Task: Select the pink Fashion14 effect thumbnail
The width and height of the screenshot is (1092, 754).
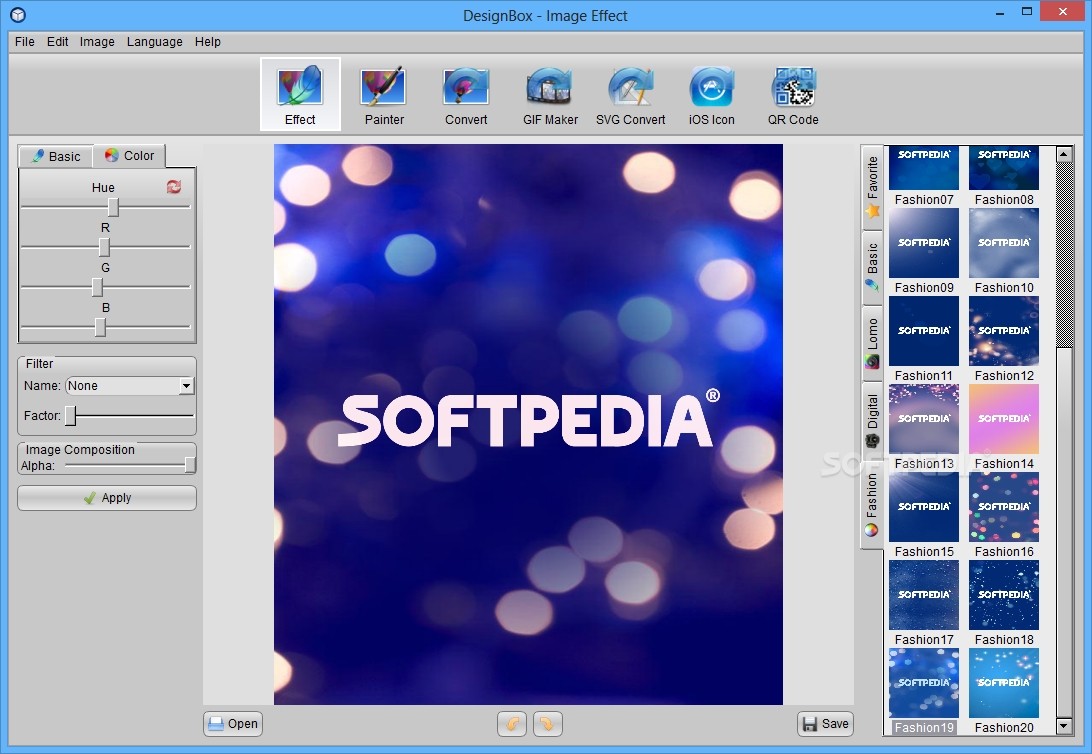Action: (x=1004, y=419)
